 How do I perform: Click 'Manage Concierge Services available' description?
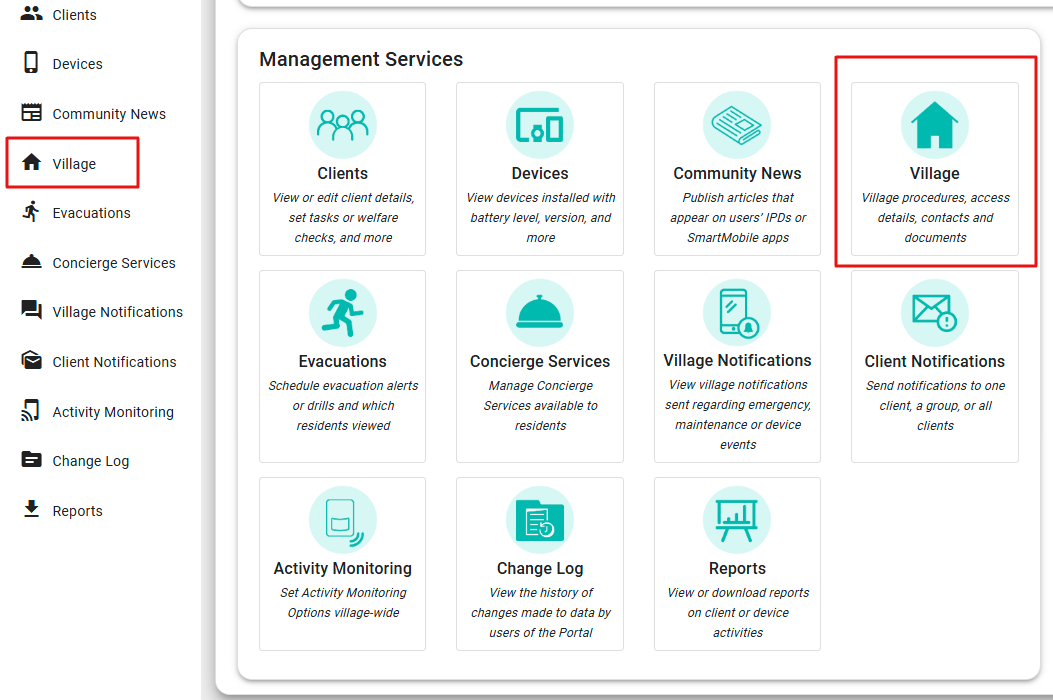point(540,406)
